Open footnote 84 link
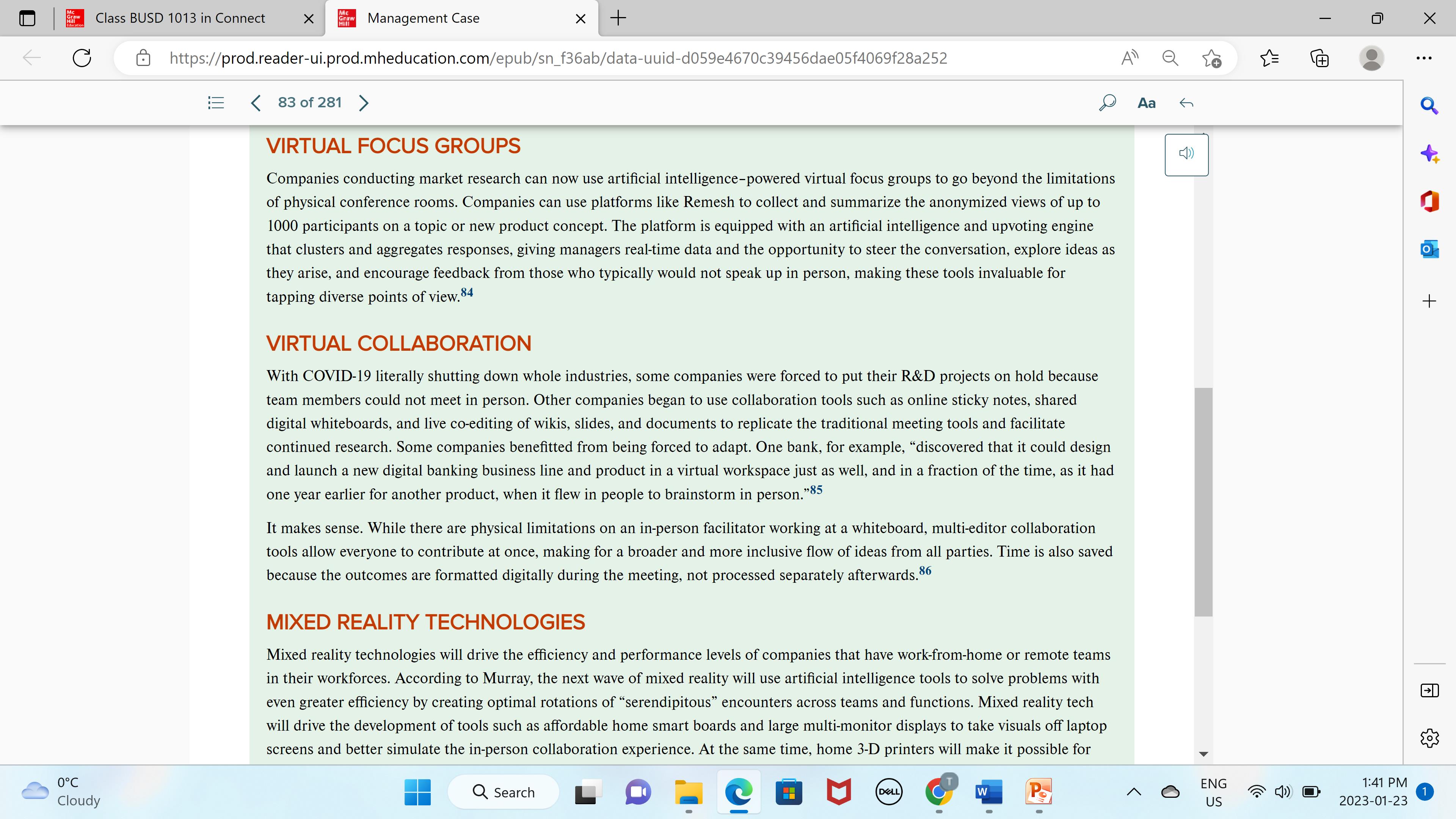 pos(467,292)
